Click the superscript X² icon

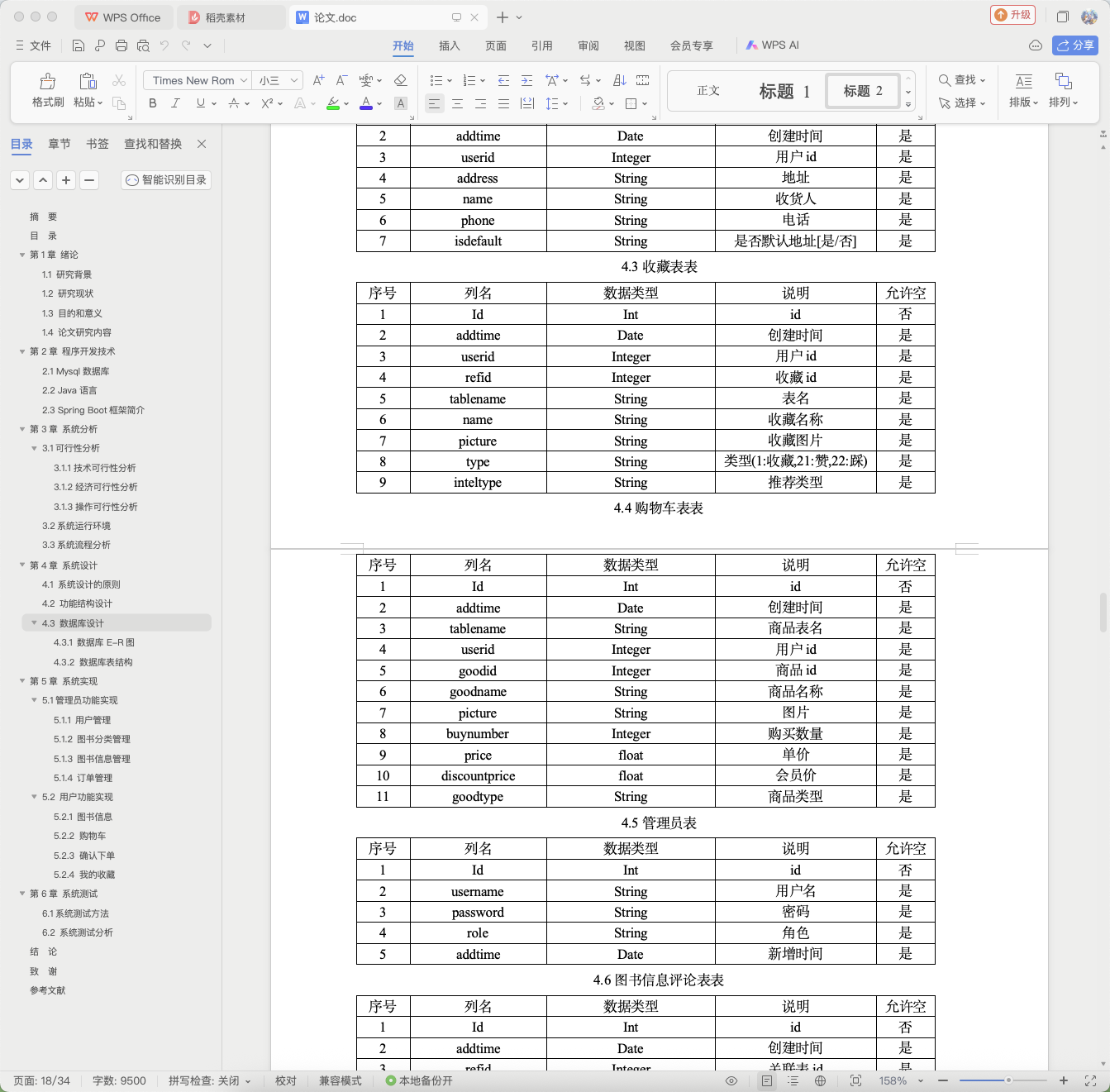pyautogui.click(x=267, y=103)
